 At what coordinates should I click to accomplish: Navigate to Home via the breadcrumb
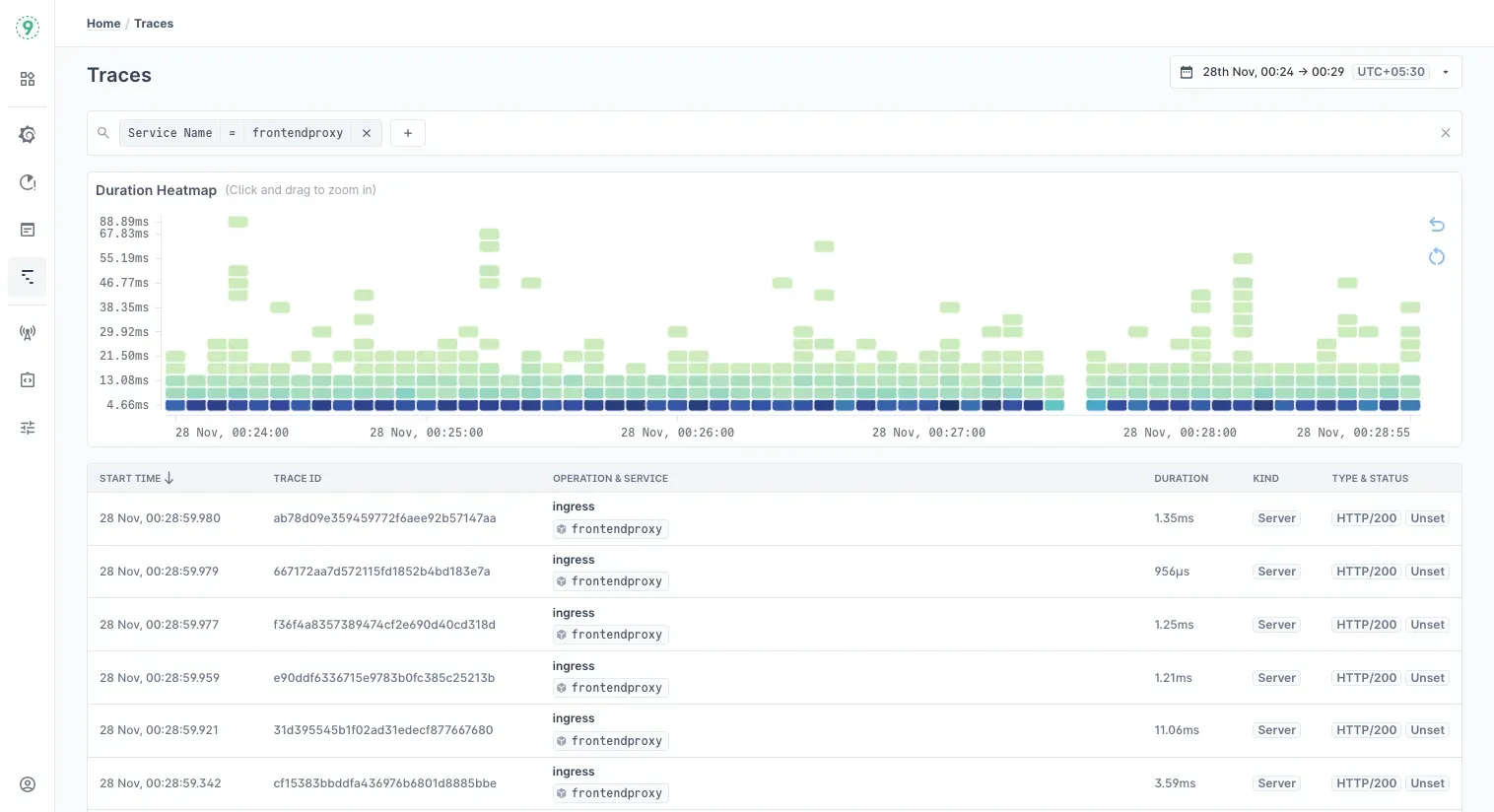coord(102,23)
